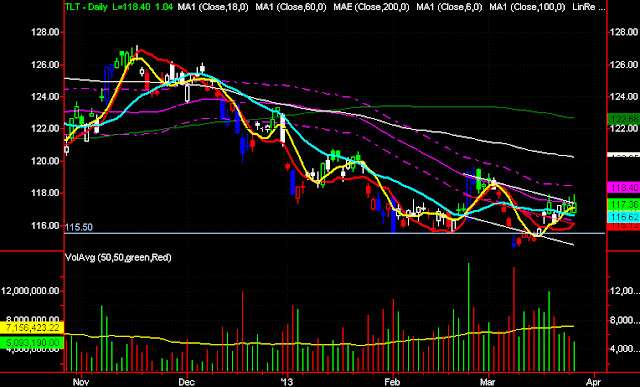Open the VolAvg (50,50,green,Red) study label
The image size is (640, 387).
click(118, 258)
